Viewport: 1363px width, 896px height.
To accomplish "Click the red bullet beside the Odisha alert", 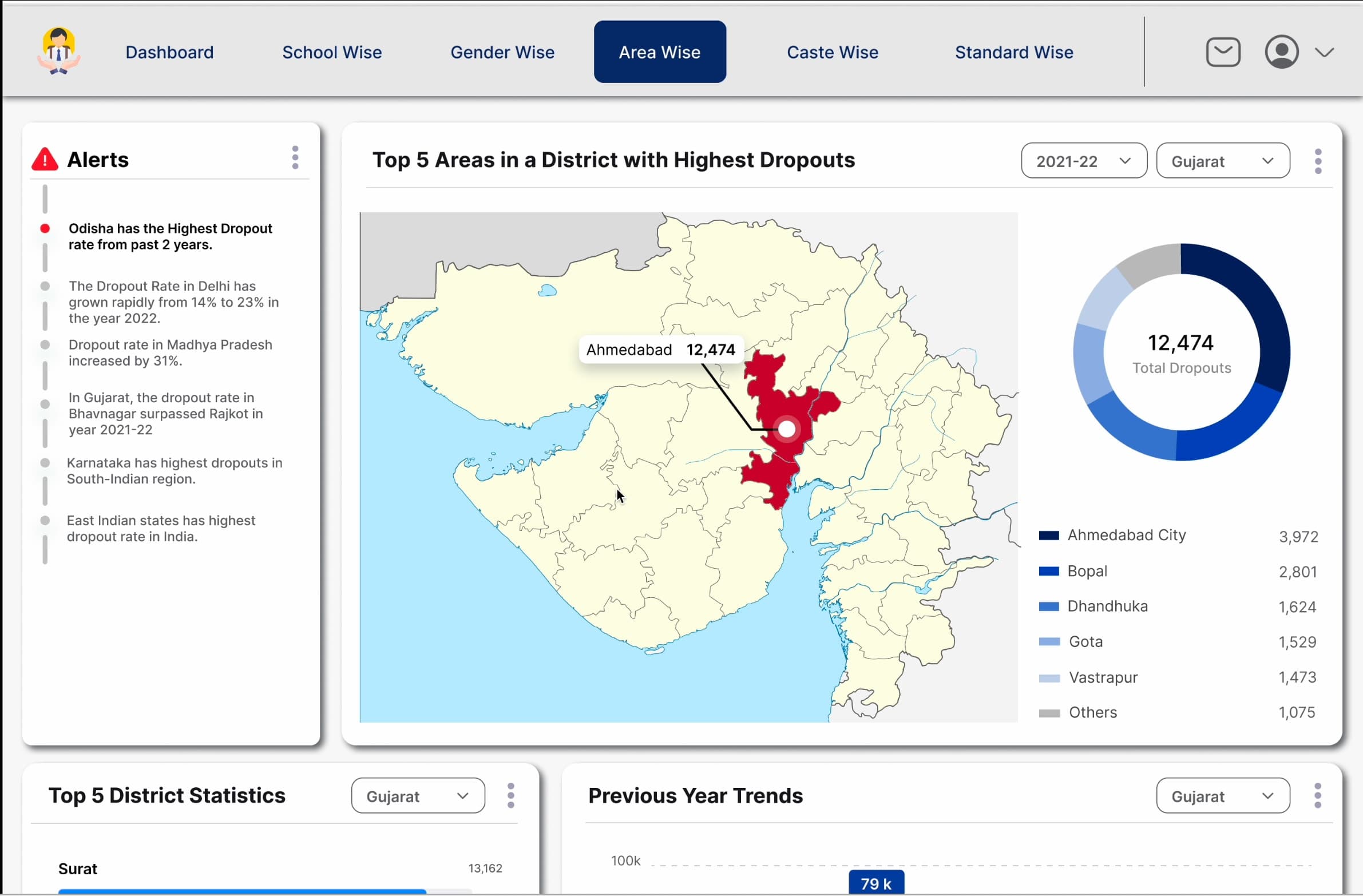I will point(45,228).
